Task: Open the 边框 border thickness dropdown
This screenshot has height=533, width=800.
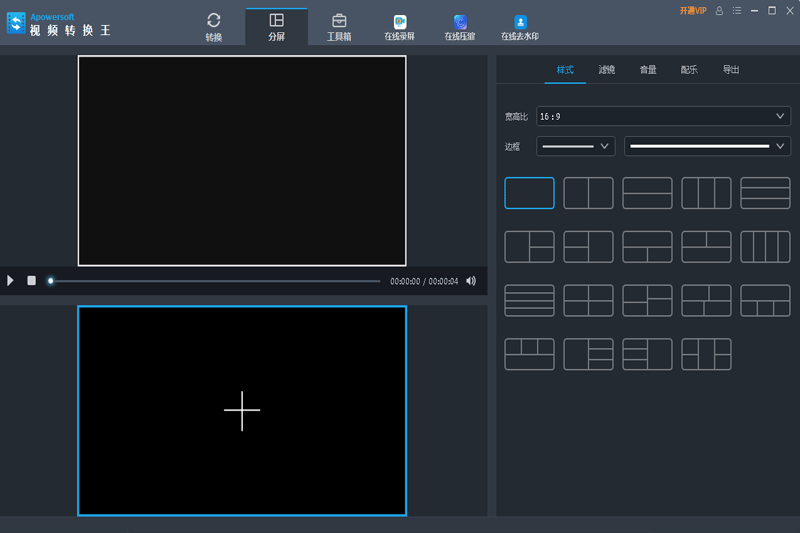Action: coord(575,147)
